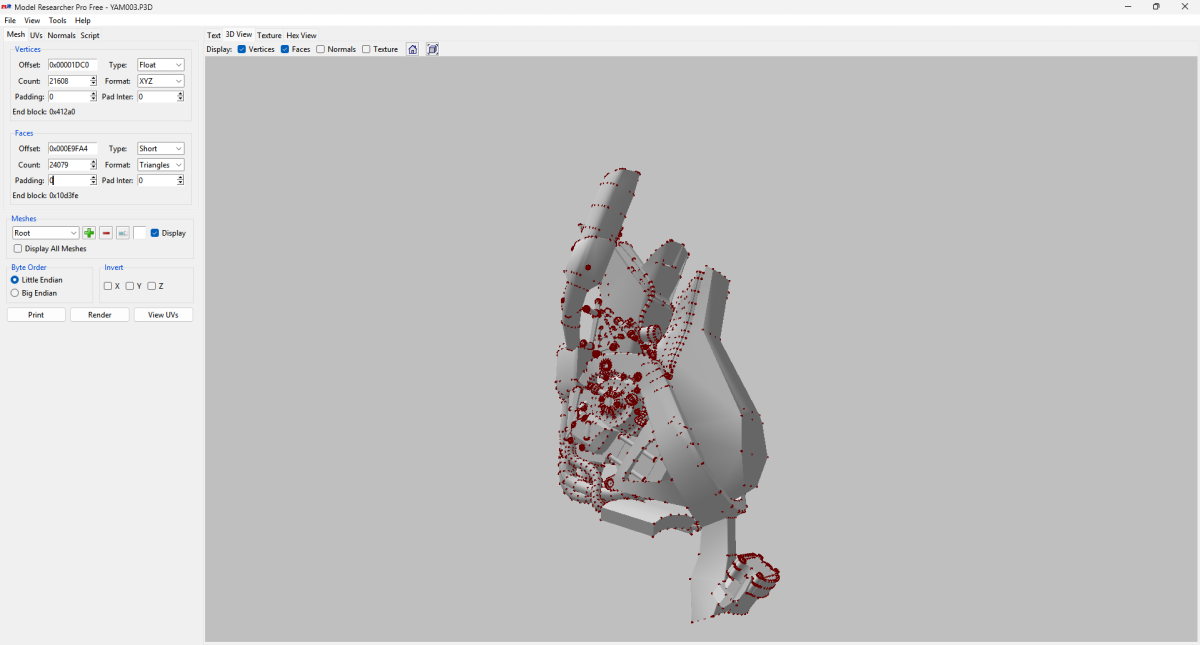Add a new mesh with the green plus icon
This screenshot has width=1200, height=645.
[89, 233]
